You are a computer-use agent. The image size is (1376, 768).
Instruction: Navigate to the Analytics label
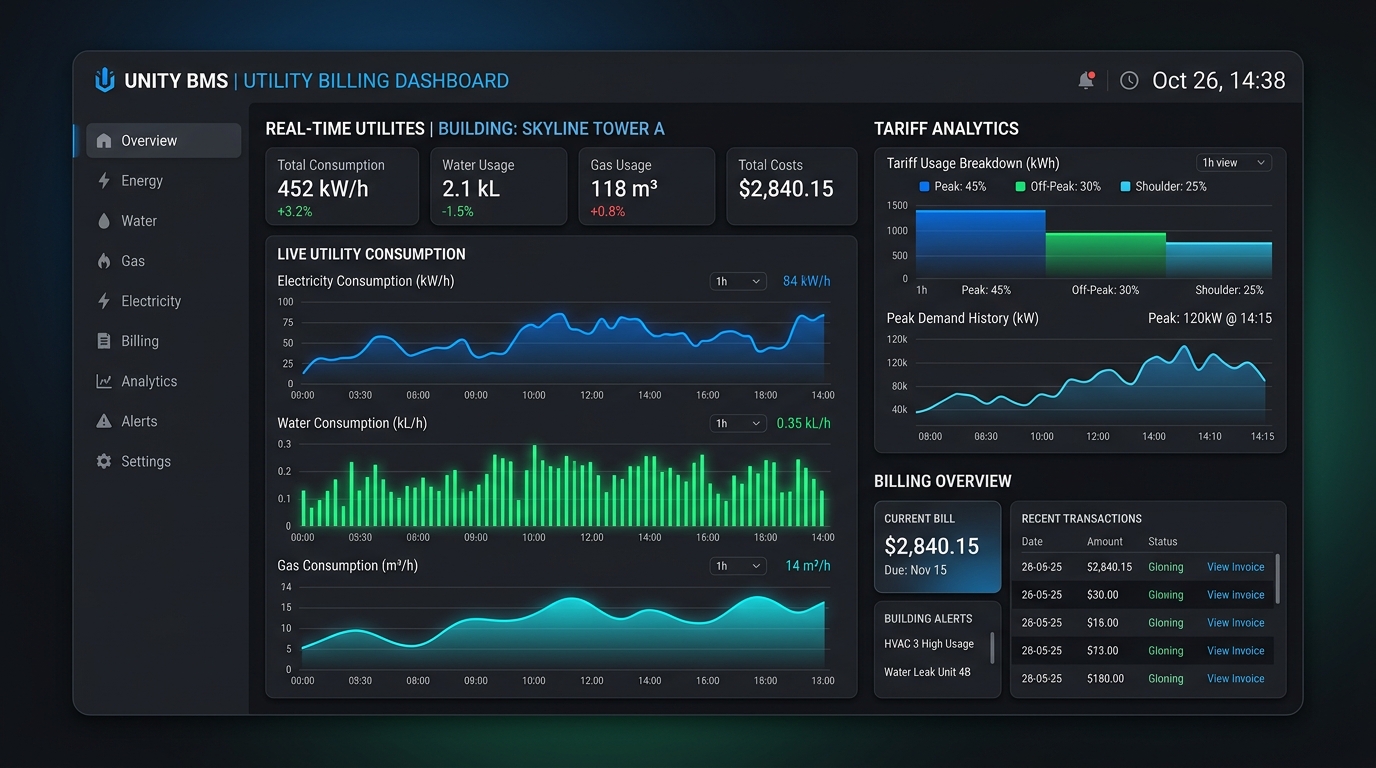tap(149, 381)
